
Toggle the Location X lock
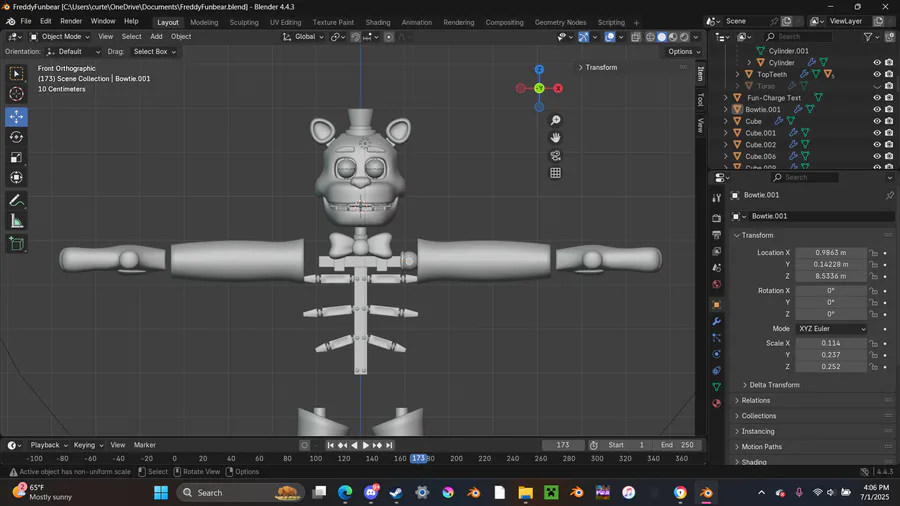(873, 253)
